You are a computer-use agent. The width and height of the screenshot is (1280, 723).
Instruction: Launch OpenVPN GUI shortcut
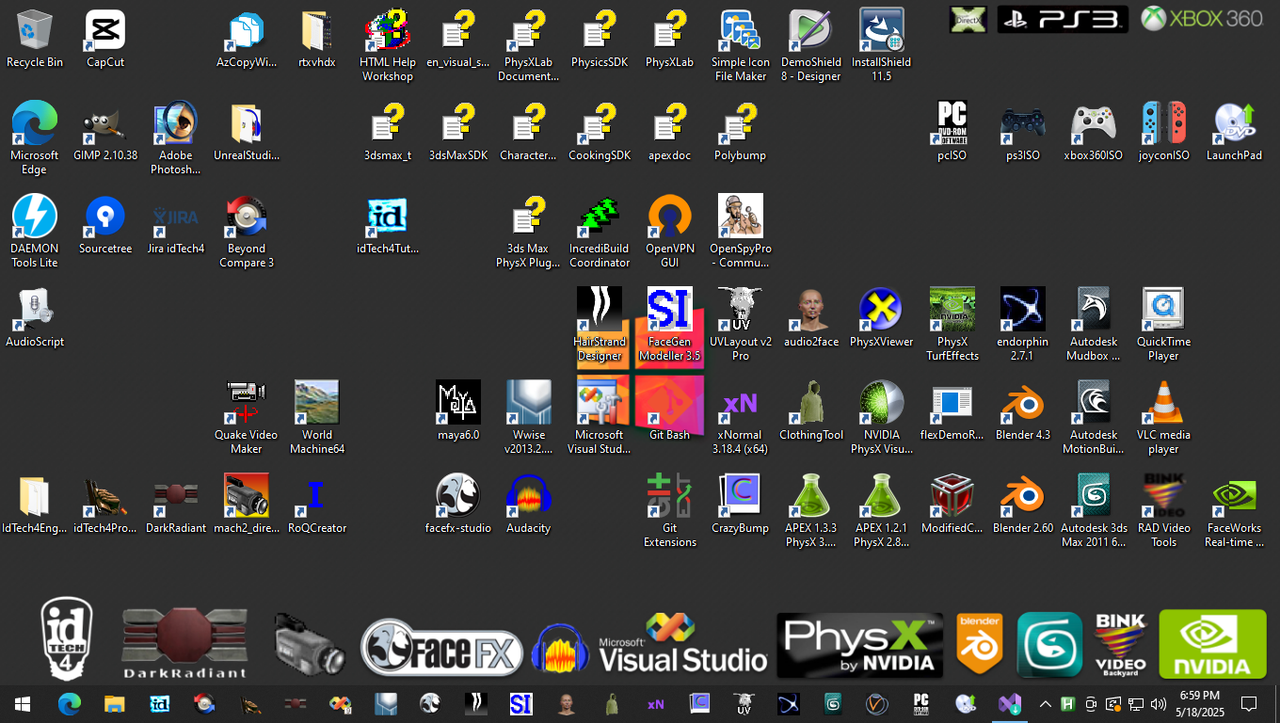[669, 232]
